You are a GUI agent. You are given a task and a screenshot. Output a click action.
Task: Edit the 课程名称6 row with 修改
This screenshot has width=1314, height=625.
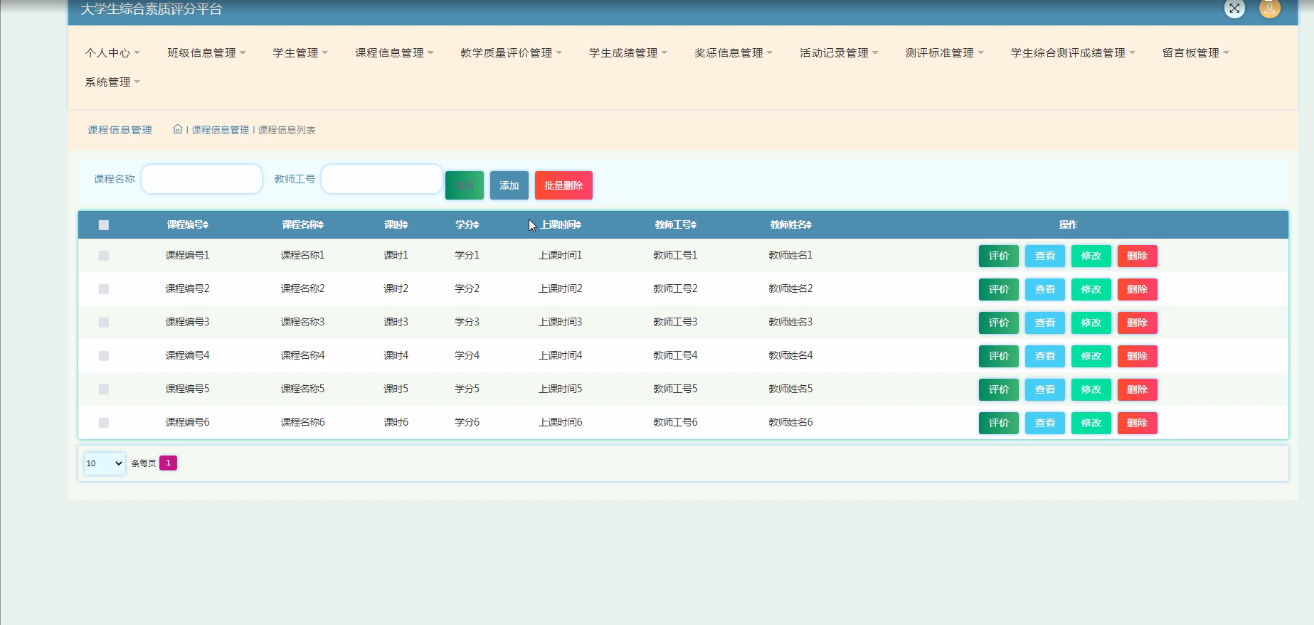click(1091, 423)
